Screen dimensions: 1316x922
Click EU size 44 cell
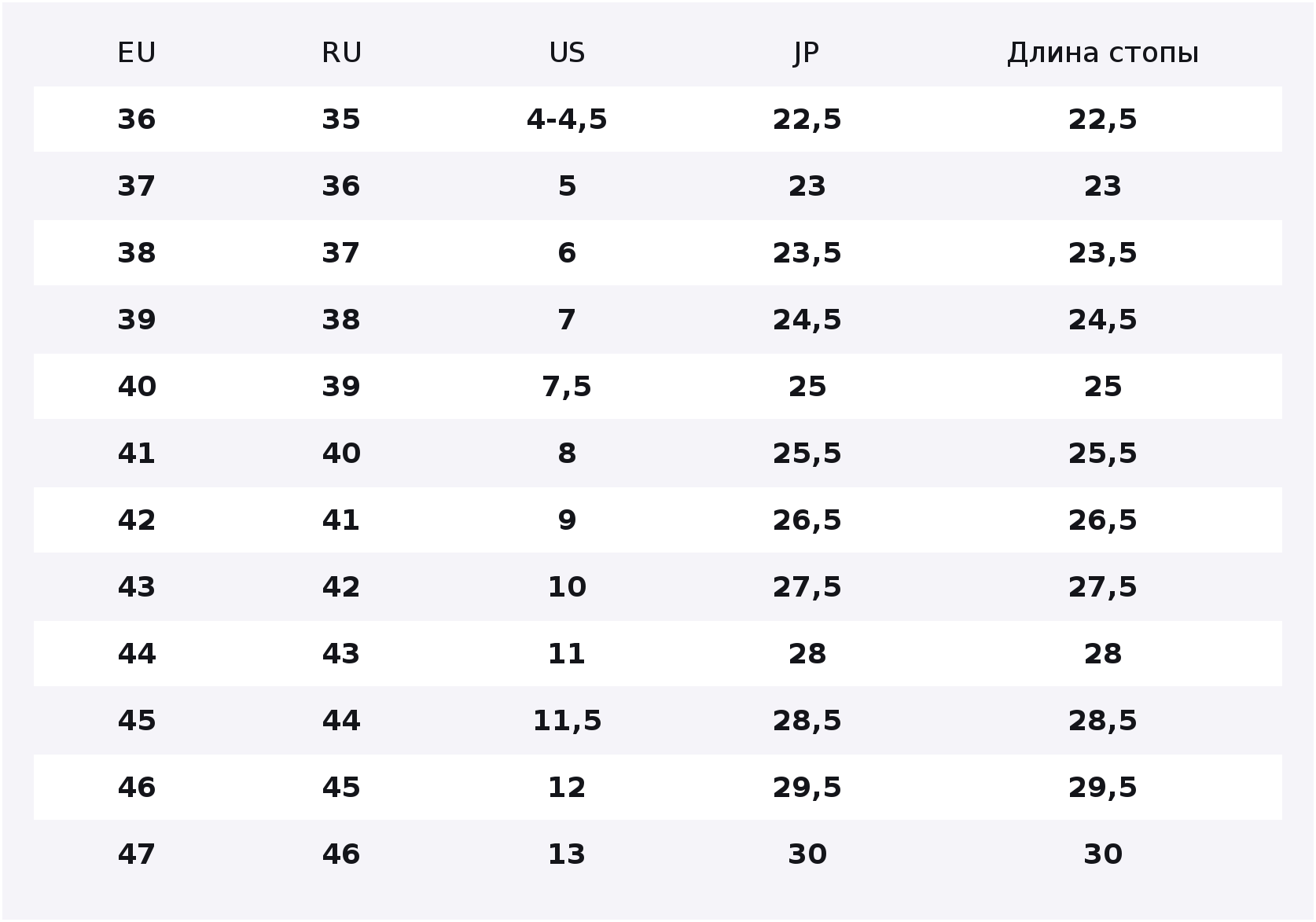[x=136, y=654]
